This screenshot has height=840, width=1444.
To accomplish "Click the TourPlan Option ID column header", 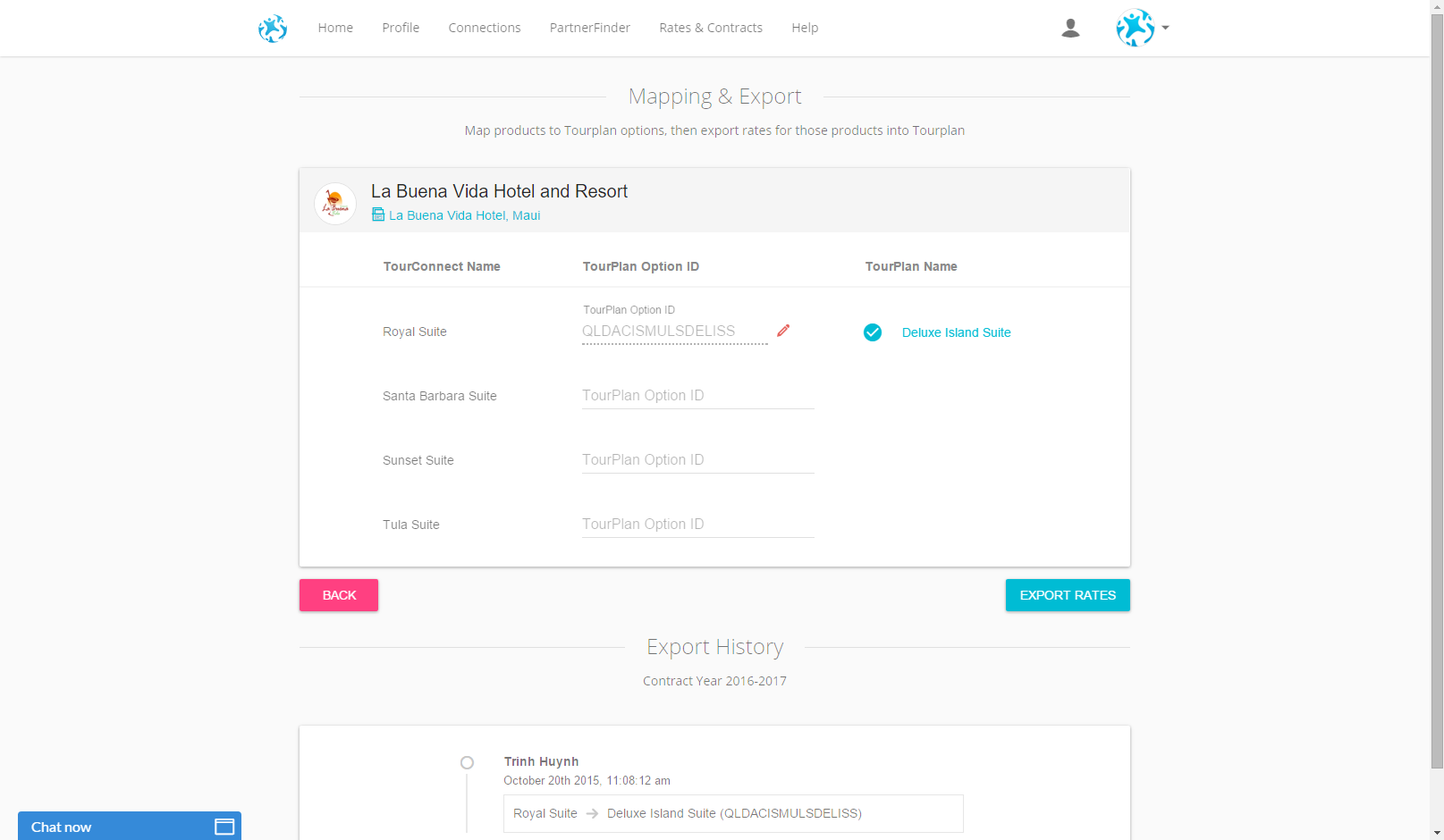I will pos(641,266).
